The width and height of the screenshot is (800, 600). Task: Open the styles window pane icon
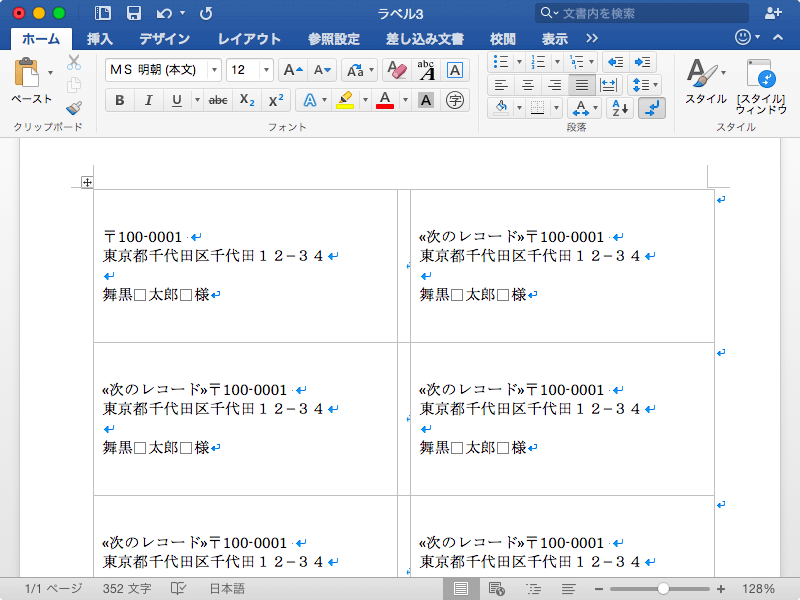[760, 74]
